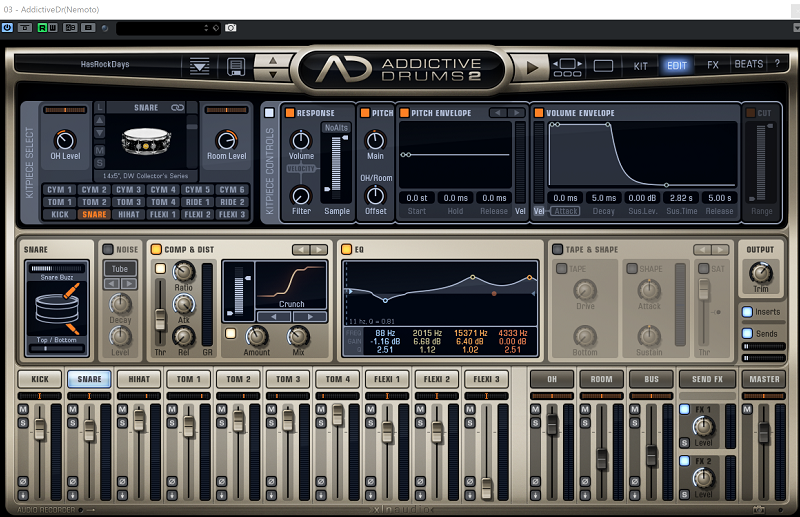Image resolution: width=800 pixels, height=517 pixels.
Task: Open the FX page
Action: click(712, 65)
